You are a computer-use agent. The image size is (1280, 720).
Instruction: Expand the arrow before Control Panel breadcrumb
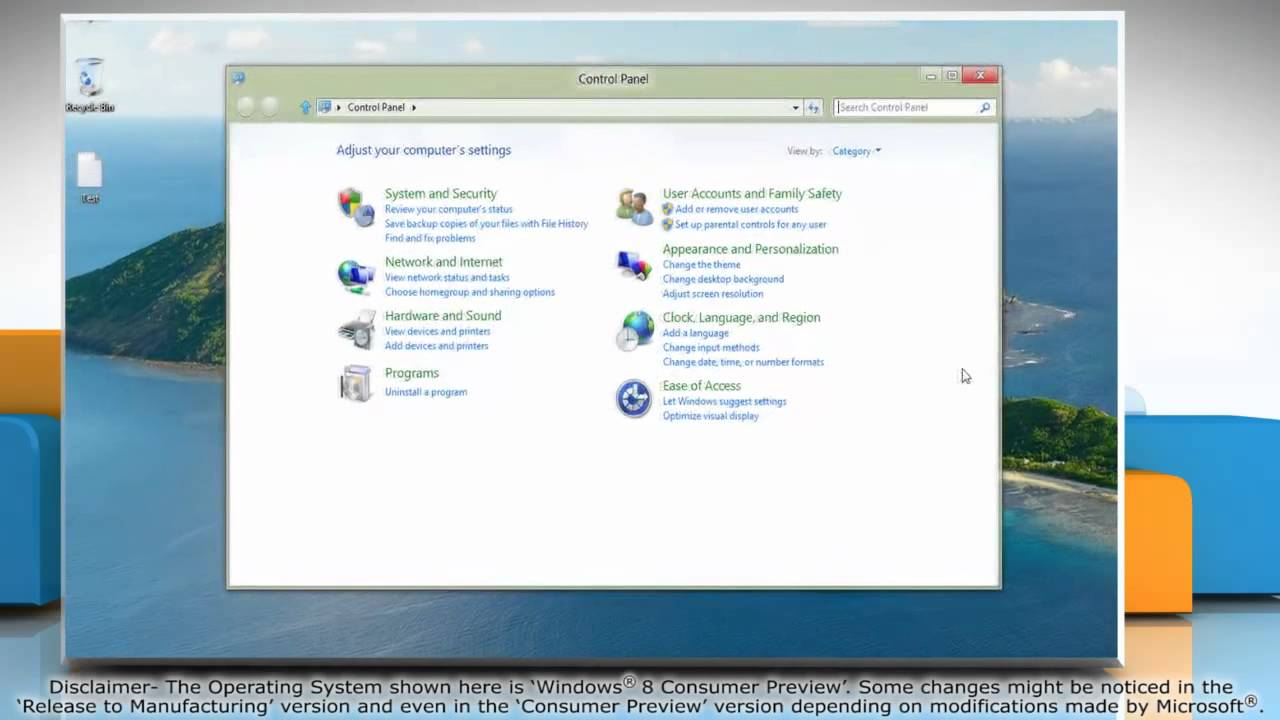pyautogui.click(x=339, y=107)
